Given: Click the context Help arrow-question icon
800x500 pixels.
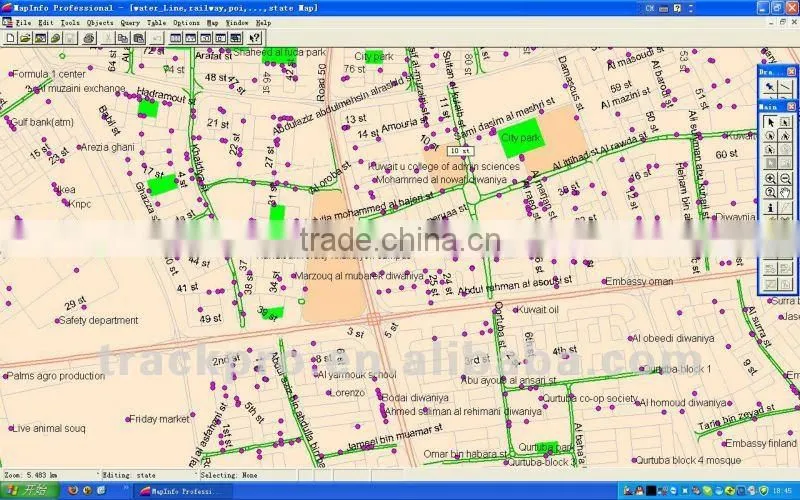Looking at the screenshot, I should pyautogui.click(x=254, y=38).
